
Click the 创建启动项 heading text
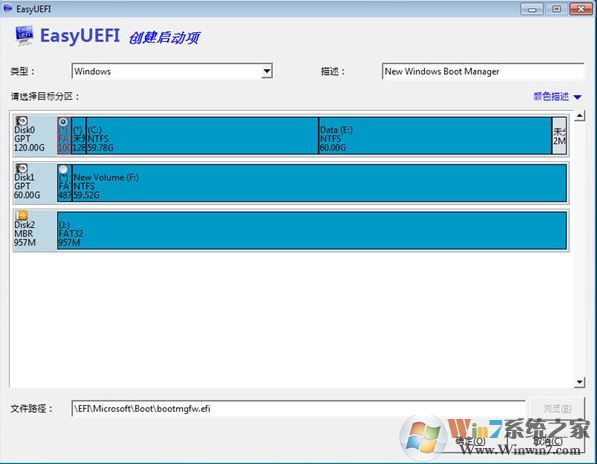coord(164,37)
